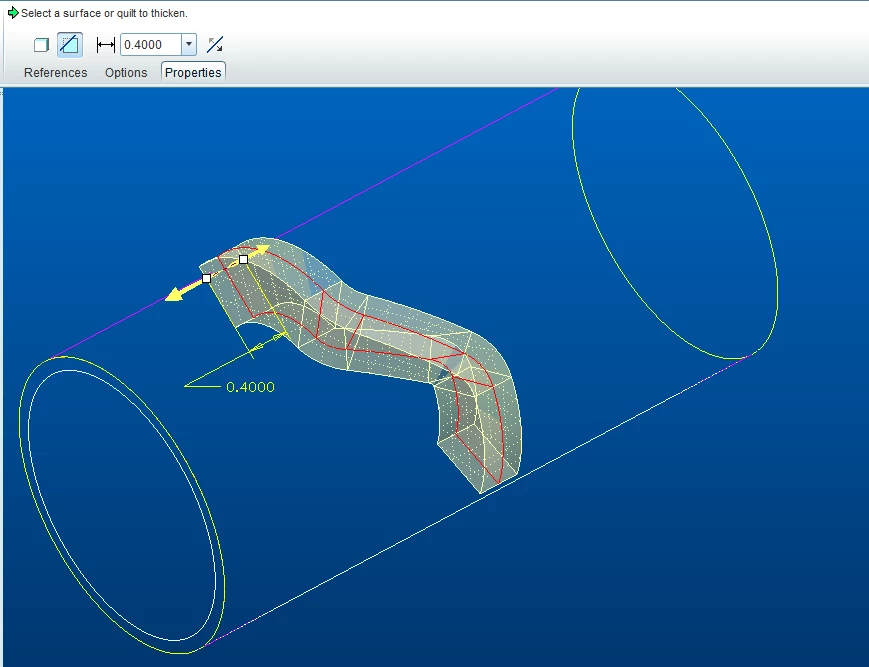Image resolution: width=869 pixels, height=667 pixels.
Task: Open the References tab
Action: tap(55, 73)
